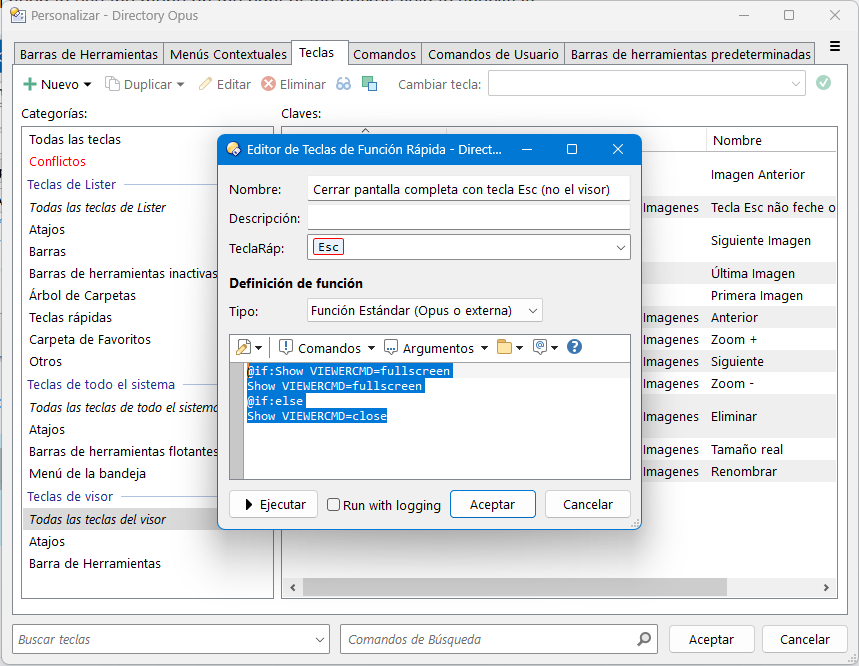Select the Menú de la bandeja category
Viewport: 859px width, 666px height.
tap(88, 473)
